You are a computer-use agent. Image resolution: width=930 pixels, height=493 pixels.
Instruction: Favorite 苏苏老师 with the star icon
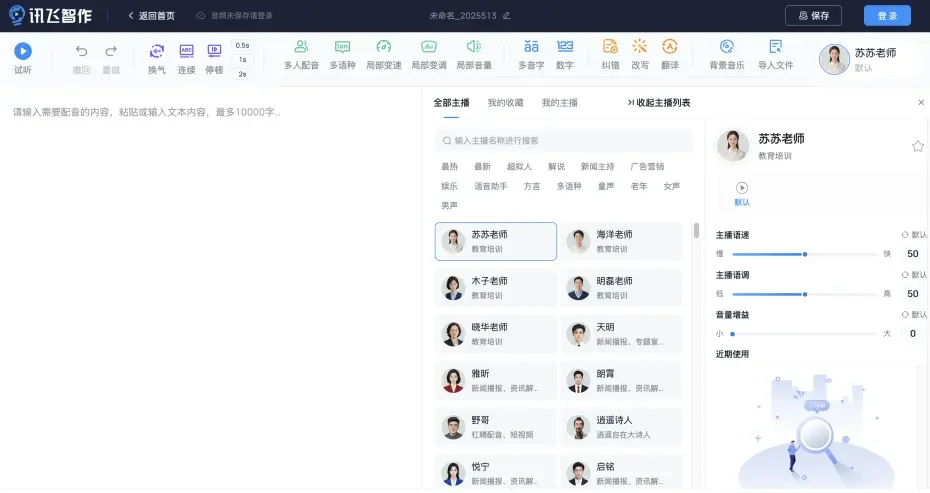tap(918, 146)
